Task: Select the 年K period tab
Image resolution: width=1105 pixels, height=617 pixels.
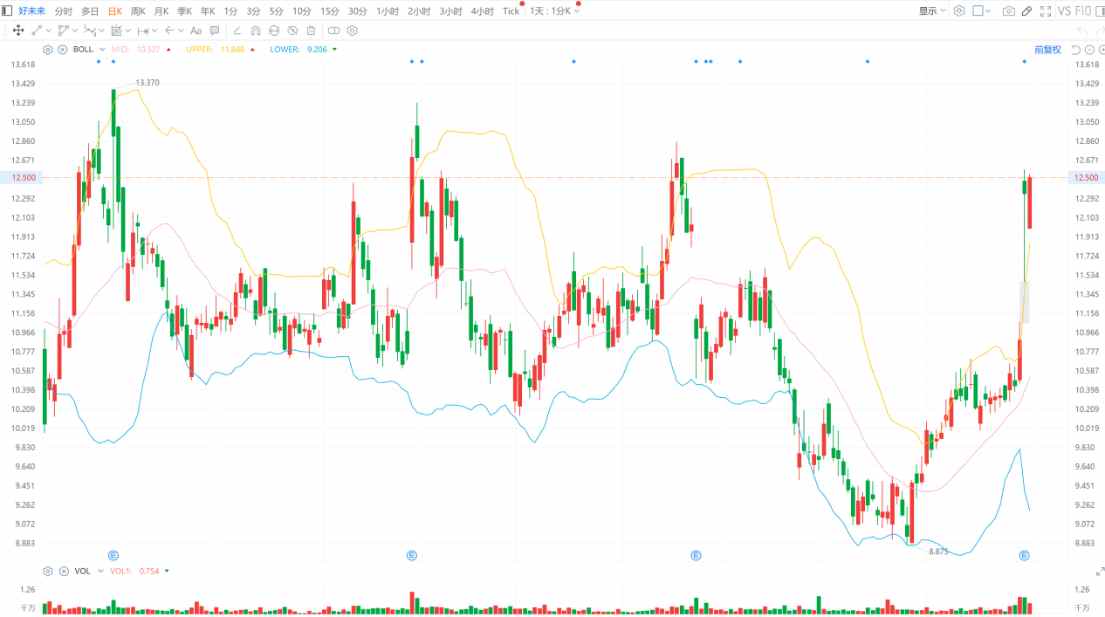Action: pos(208,11)
